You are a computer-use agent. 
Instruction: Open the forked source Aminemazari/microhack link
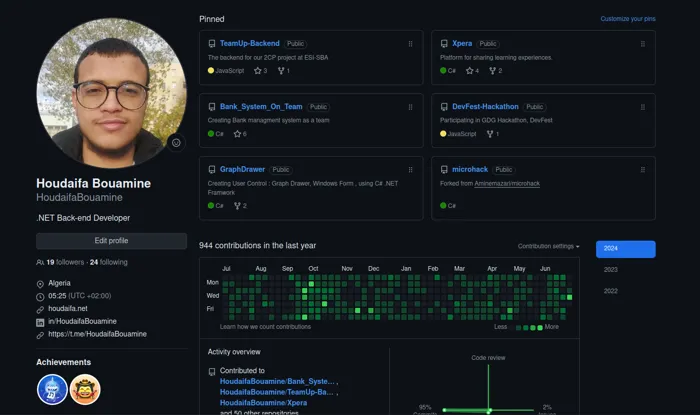click(x=507, y=183)
